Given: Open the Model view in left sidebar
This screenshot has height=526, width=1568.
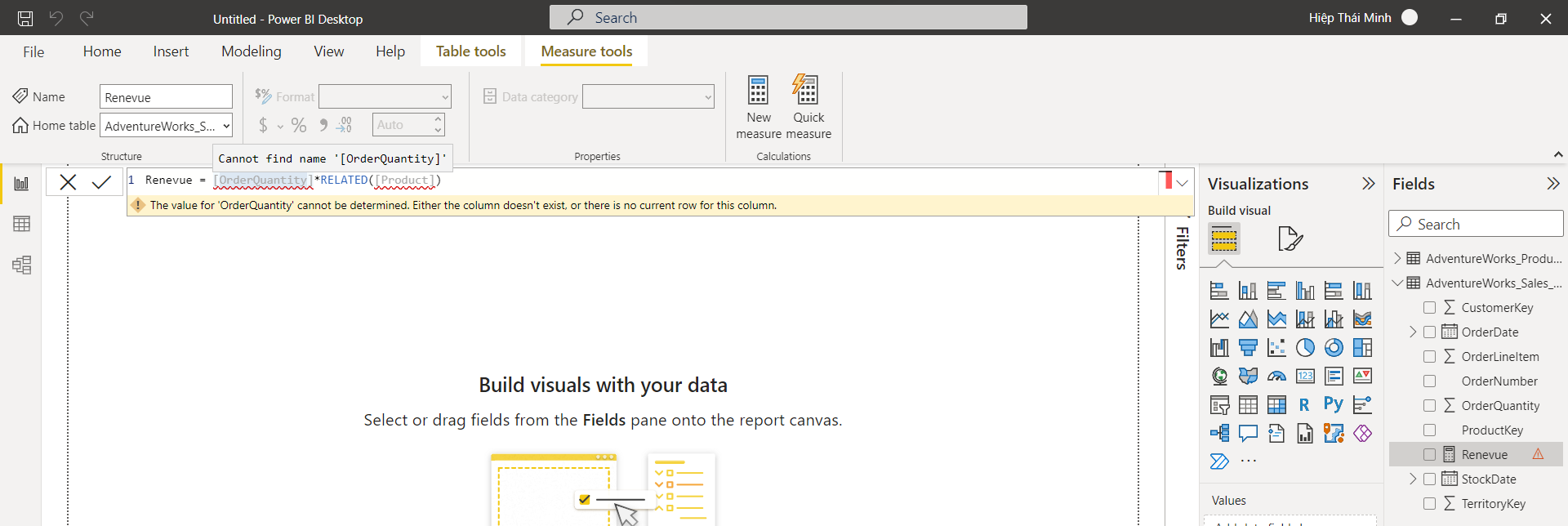Looking at the screenshot, I should (22, 265).
